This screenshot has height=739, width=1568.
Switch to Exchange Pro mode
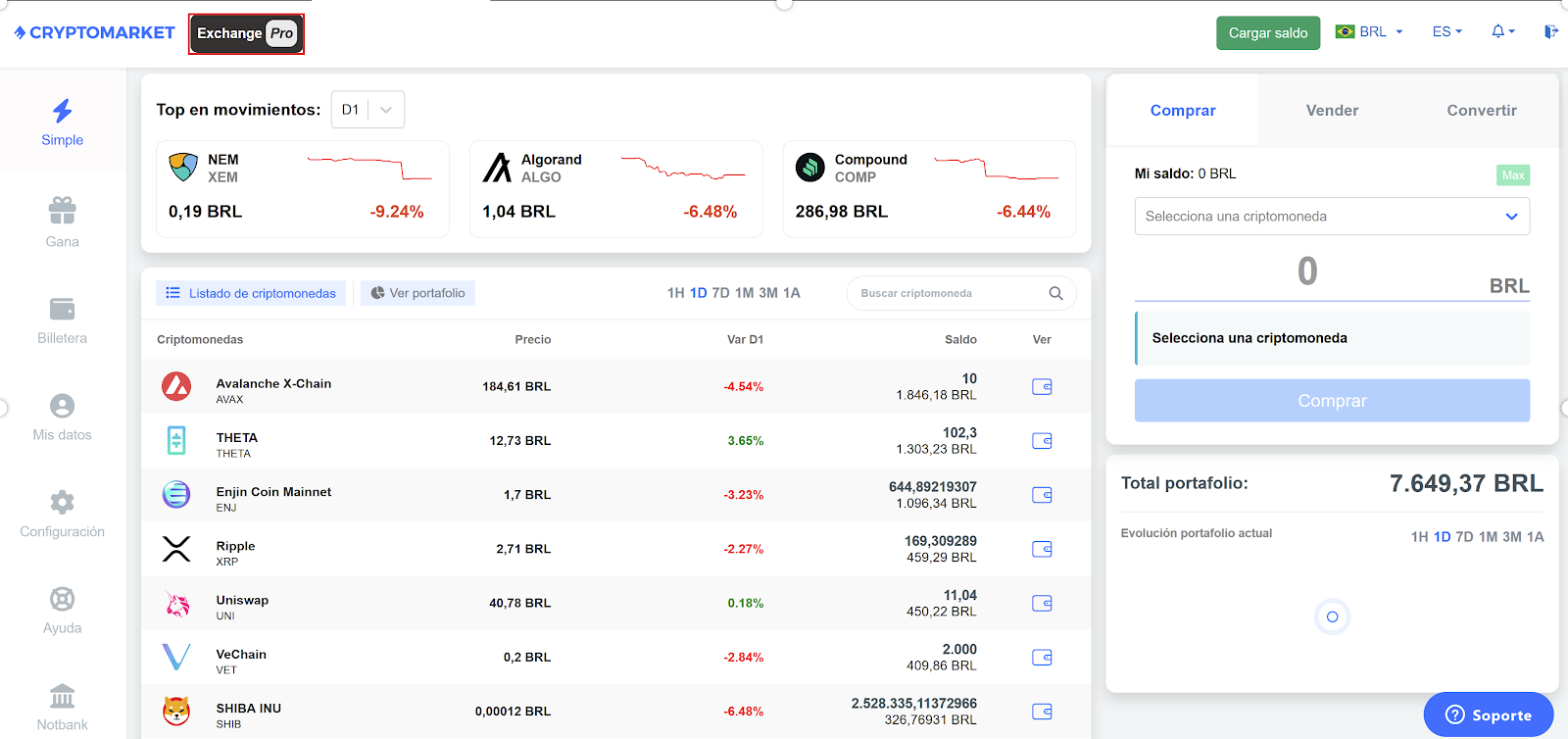click(246, 33)
